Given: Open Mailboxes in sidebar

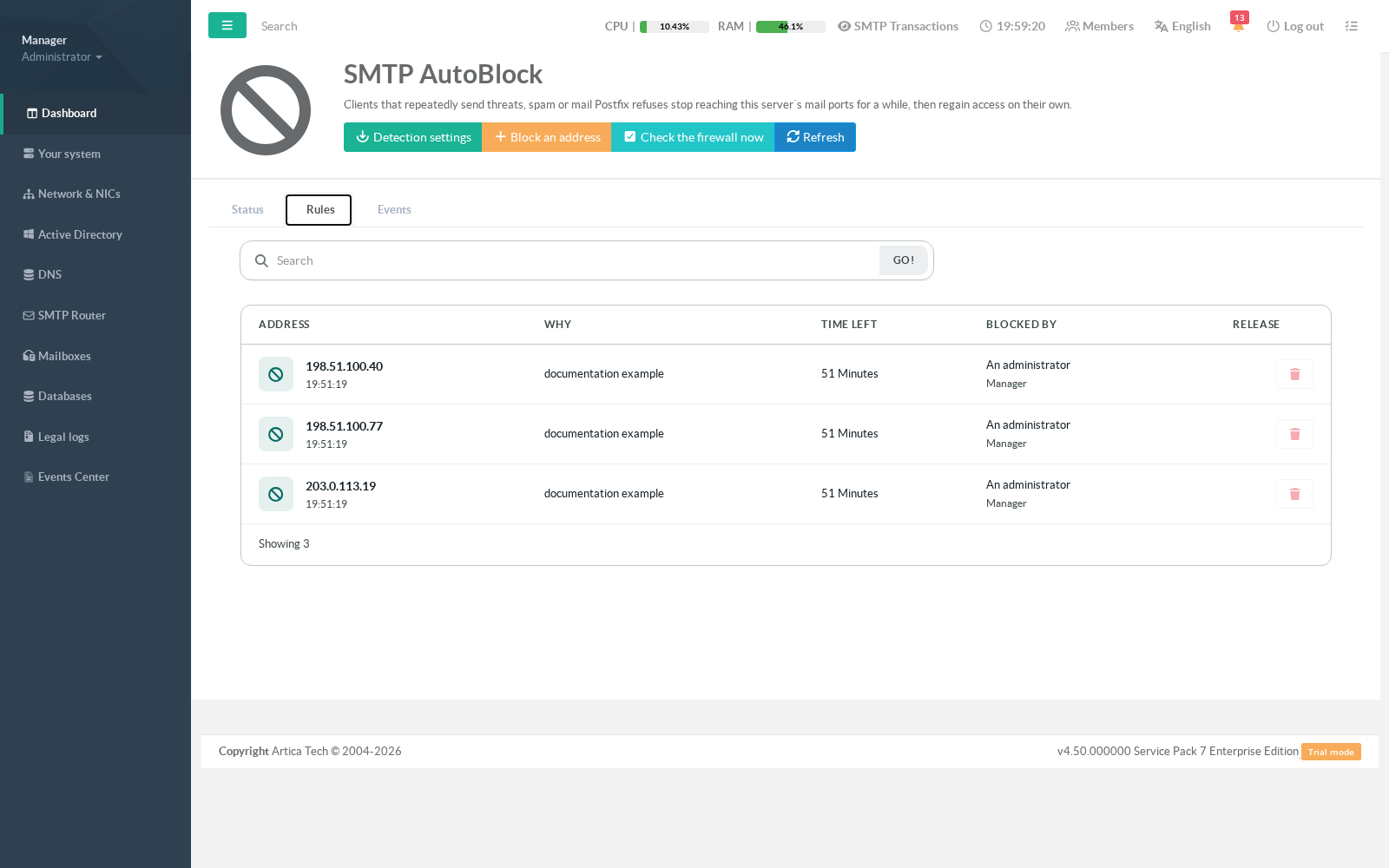Looking at the screenshot, I should [95, 356].
